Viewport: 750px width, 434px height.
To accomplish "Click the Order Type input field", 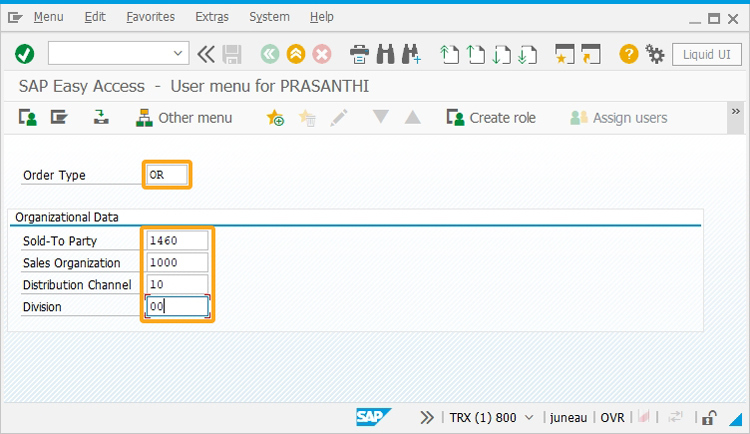I will 167,175.
